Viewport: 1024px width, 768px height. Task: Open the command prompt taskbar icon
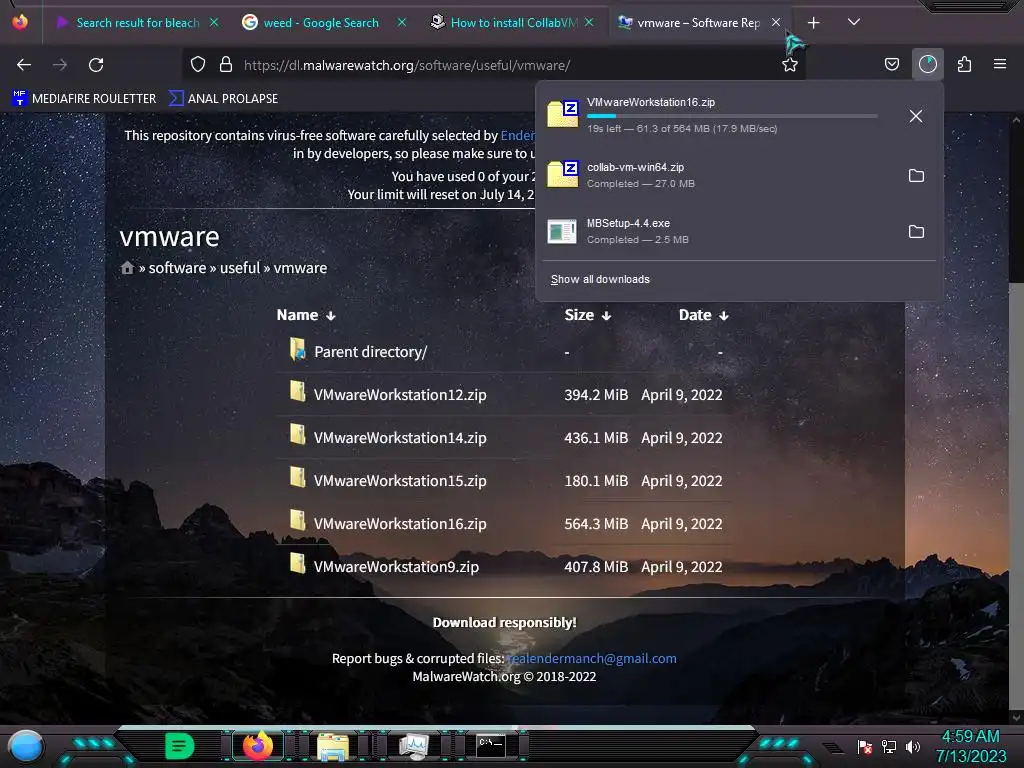coord(490,745)
